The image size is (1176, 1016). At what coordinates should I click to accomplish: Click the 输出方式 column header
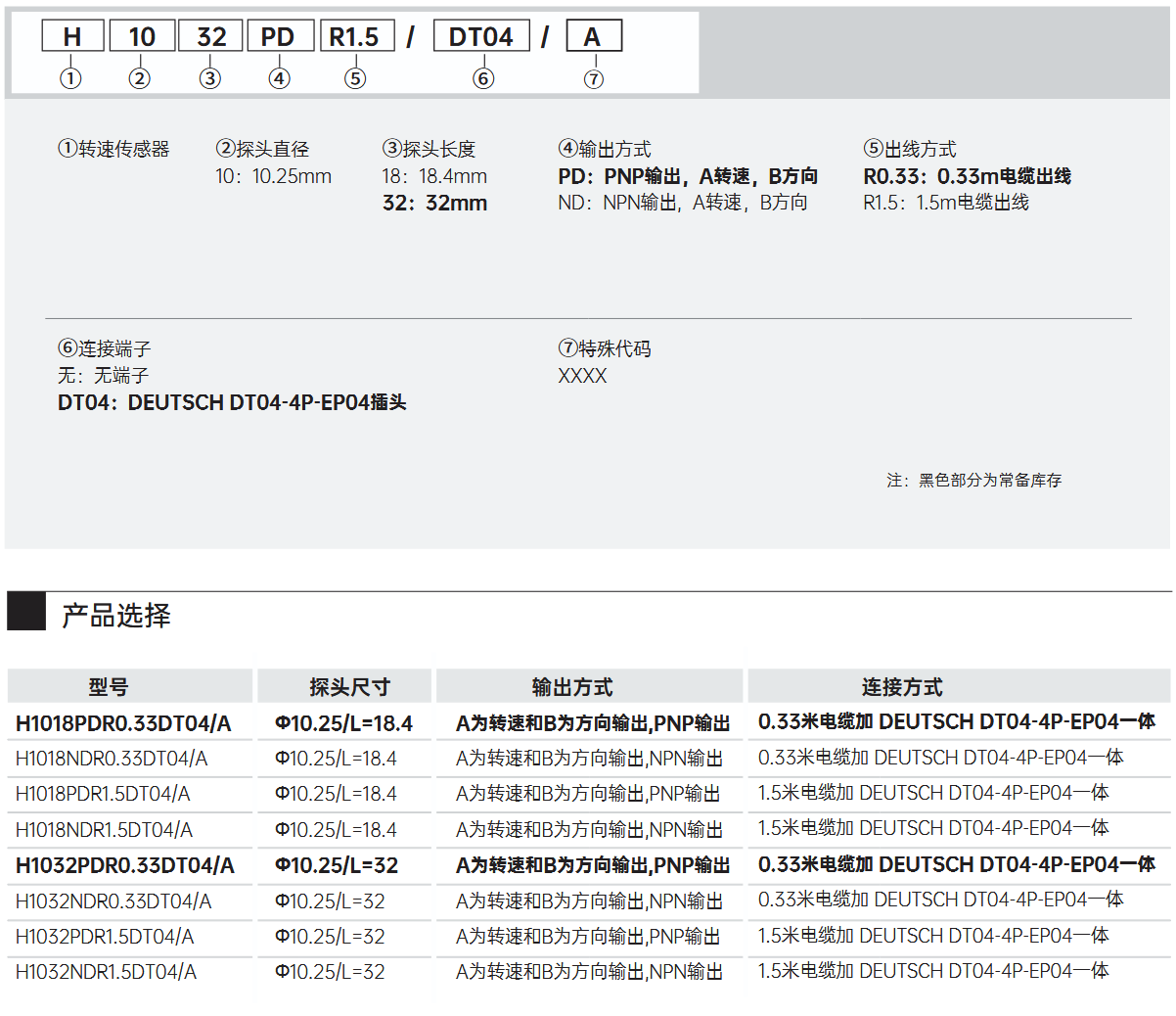(572, 687)
